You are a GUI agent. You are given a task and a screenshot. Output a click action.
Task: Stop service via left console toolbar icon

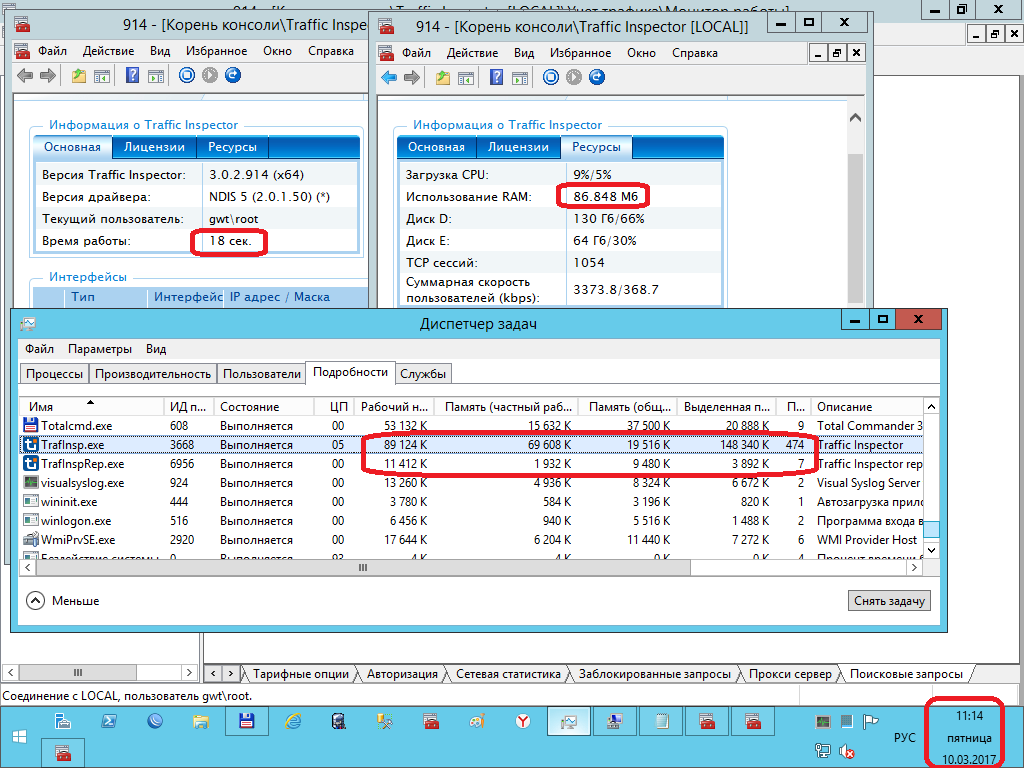[x=187, y=76]
